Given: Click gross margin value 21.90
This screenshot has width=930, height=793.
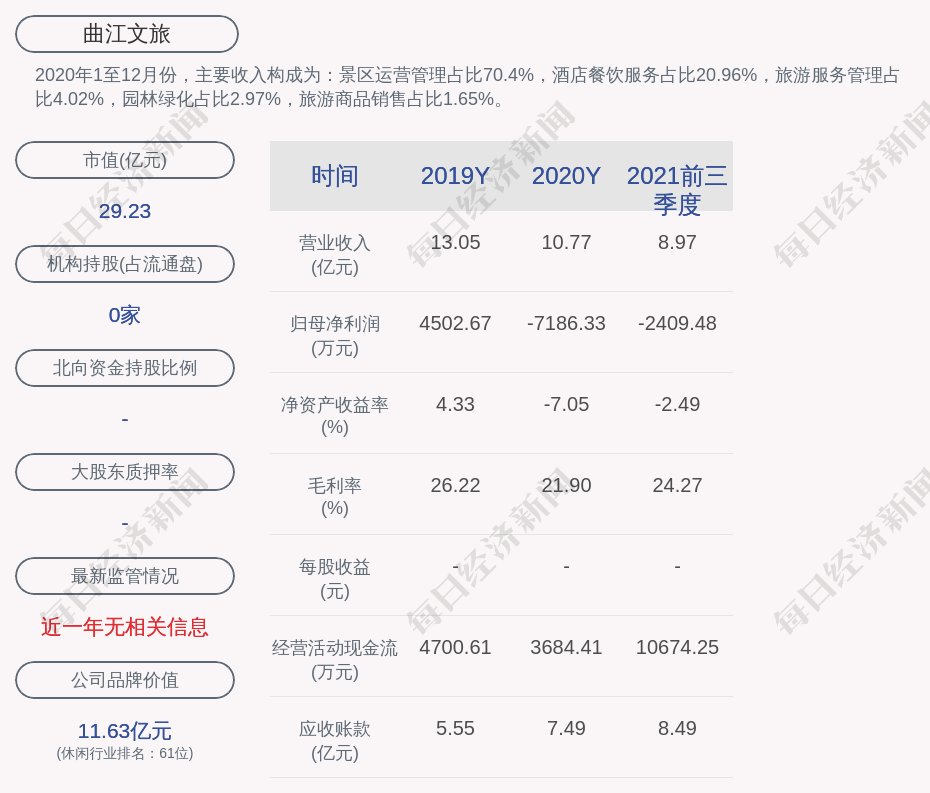Looking at the screenshot, I should pyautogui.click(x=566, y=485).
